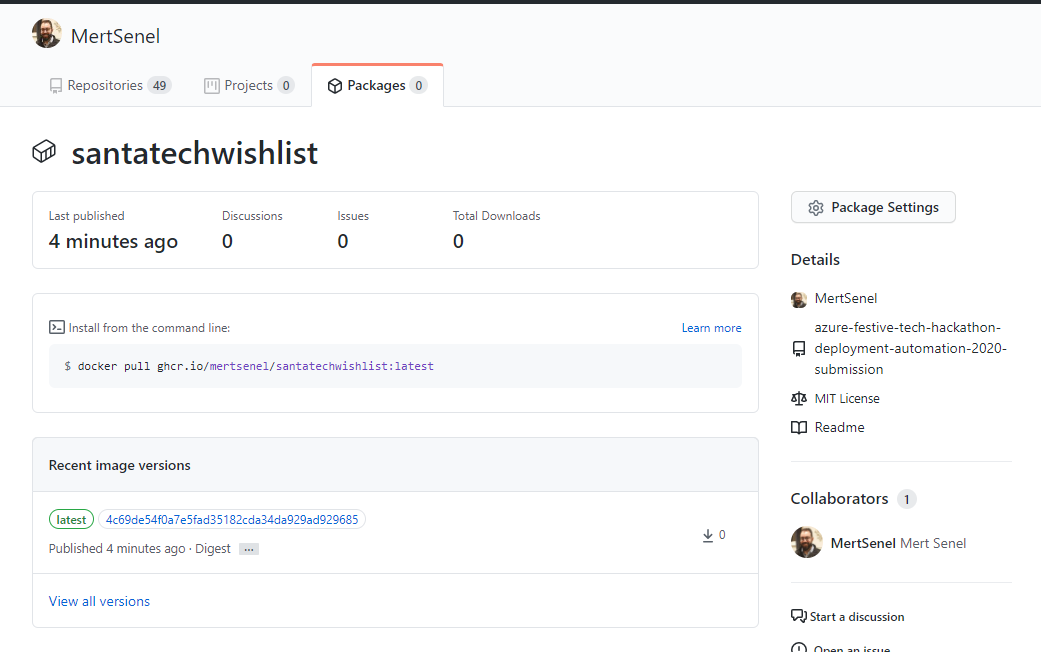Viewport: 1041px width, 652px height.
Task: Open the MIT License link
Action: click(x=846, y=398)
